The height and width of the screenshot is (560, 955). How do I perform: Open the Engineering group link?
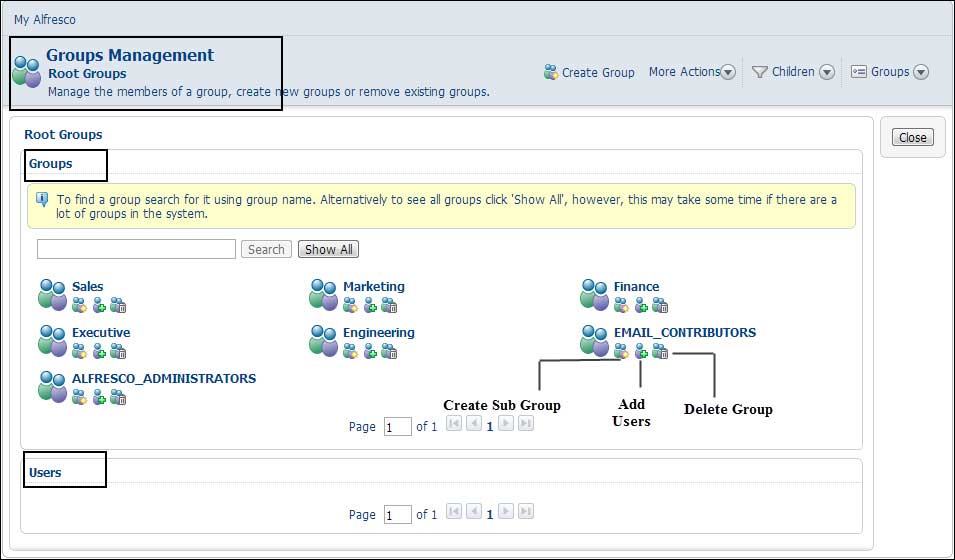[379, 333]
